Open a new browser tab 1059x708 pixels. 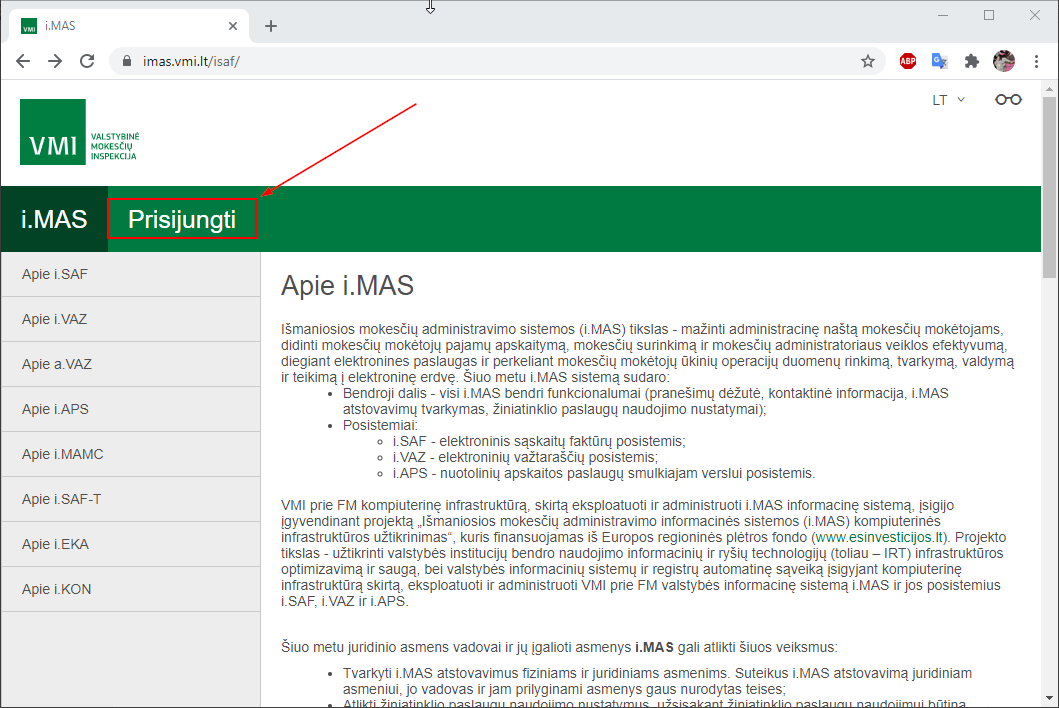coord(271,26)
